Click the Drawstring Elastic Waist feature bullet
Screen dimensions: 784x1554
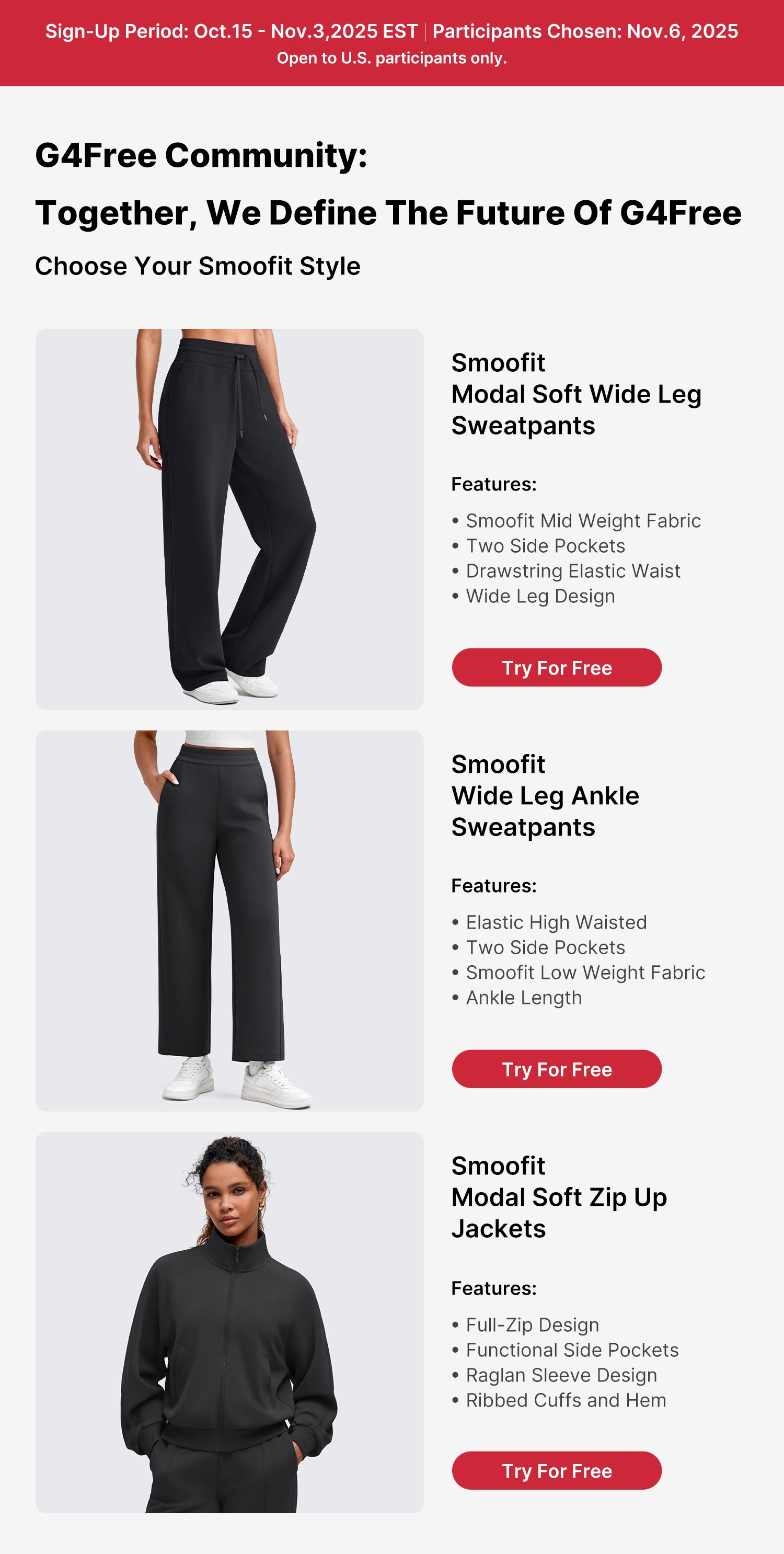click(x=566, y=570)
